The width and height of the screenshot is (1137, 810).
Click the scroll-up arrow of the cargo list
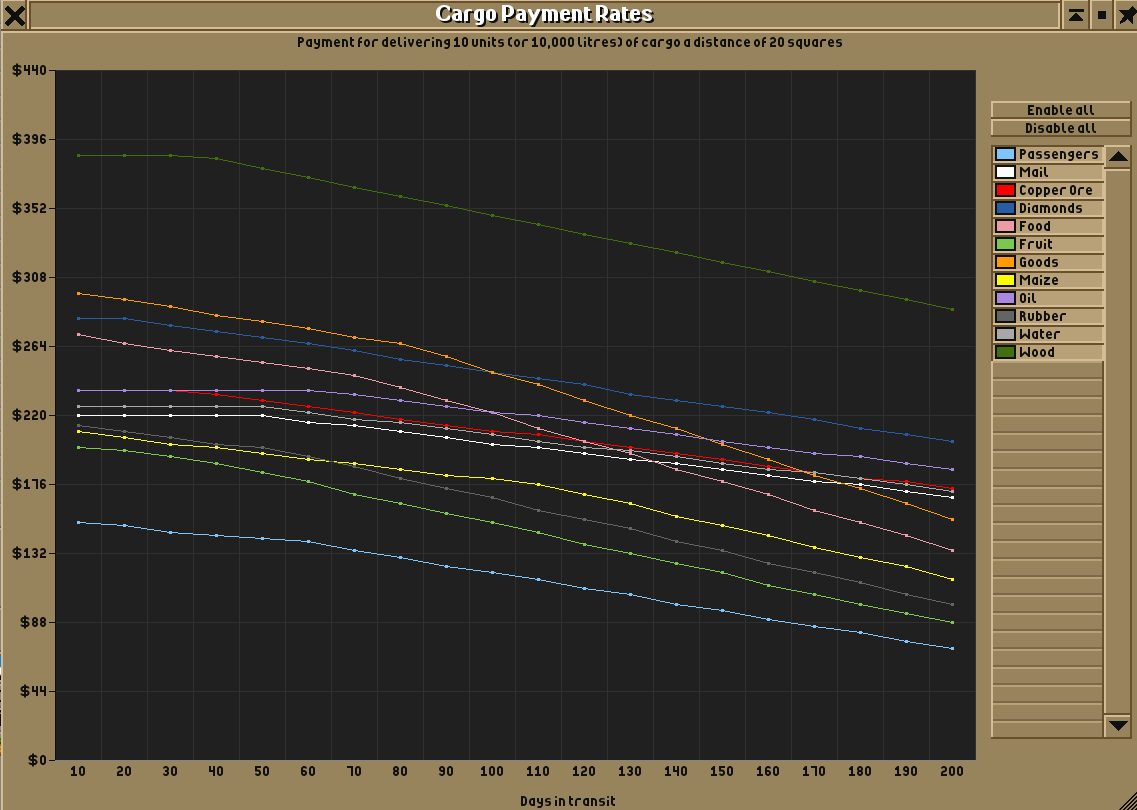(x=1119, y=157)
